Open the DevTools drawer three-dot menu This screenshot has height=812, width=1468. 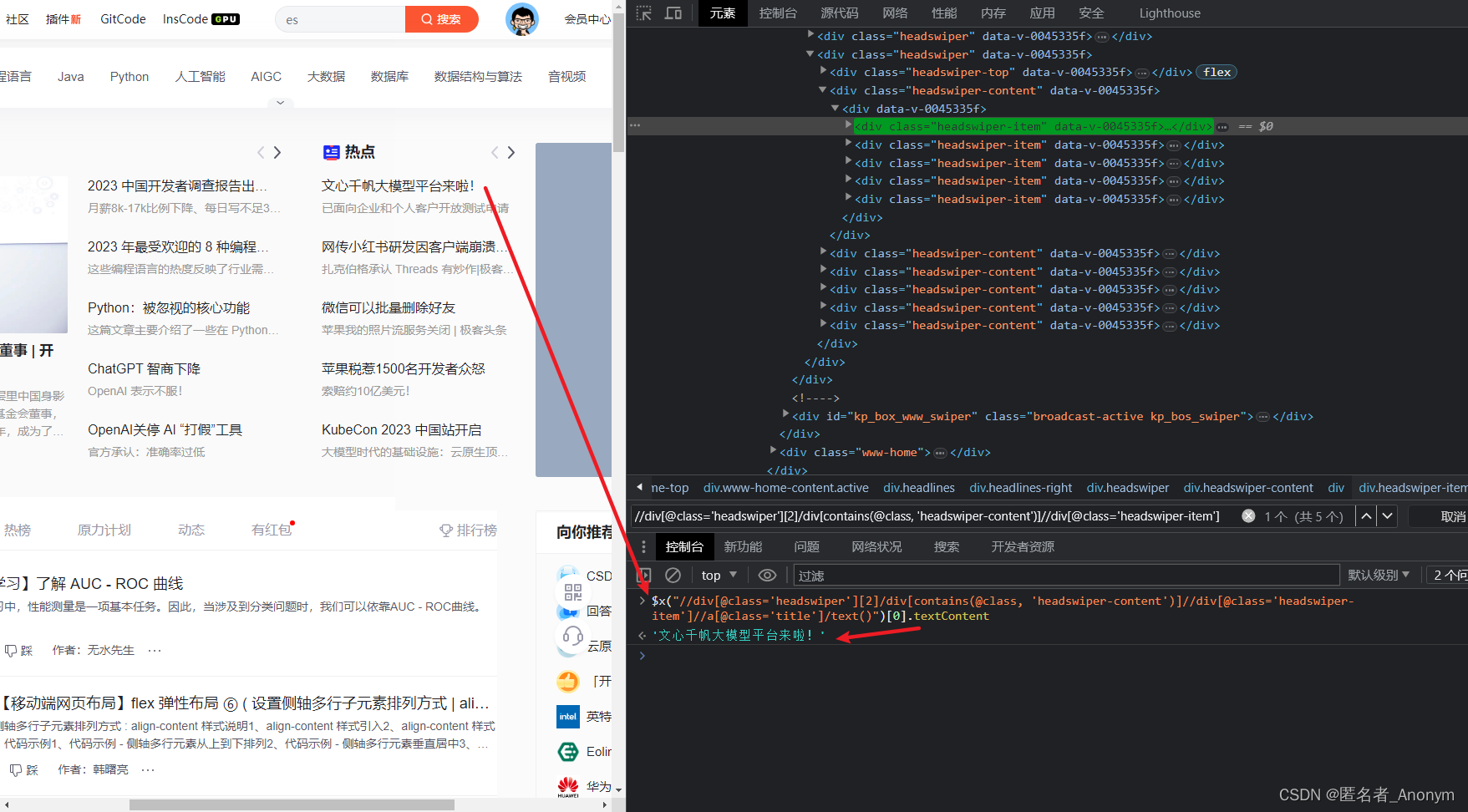coord(643,546)
